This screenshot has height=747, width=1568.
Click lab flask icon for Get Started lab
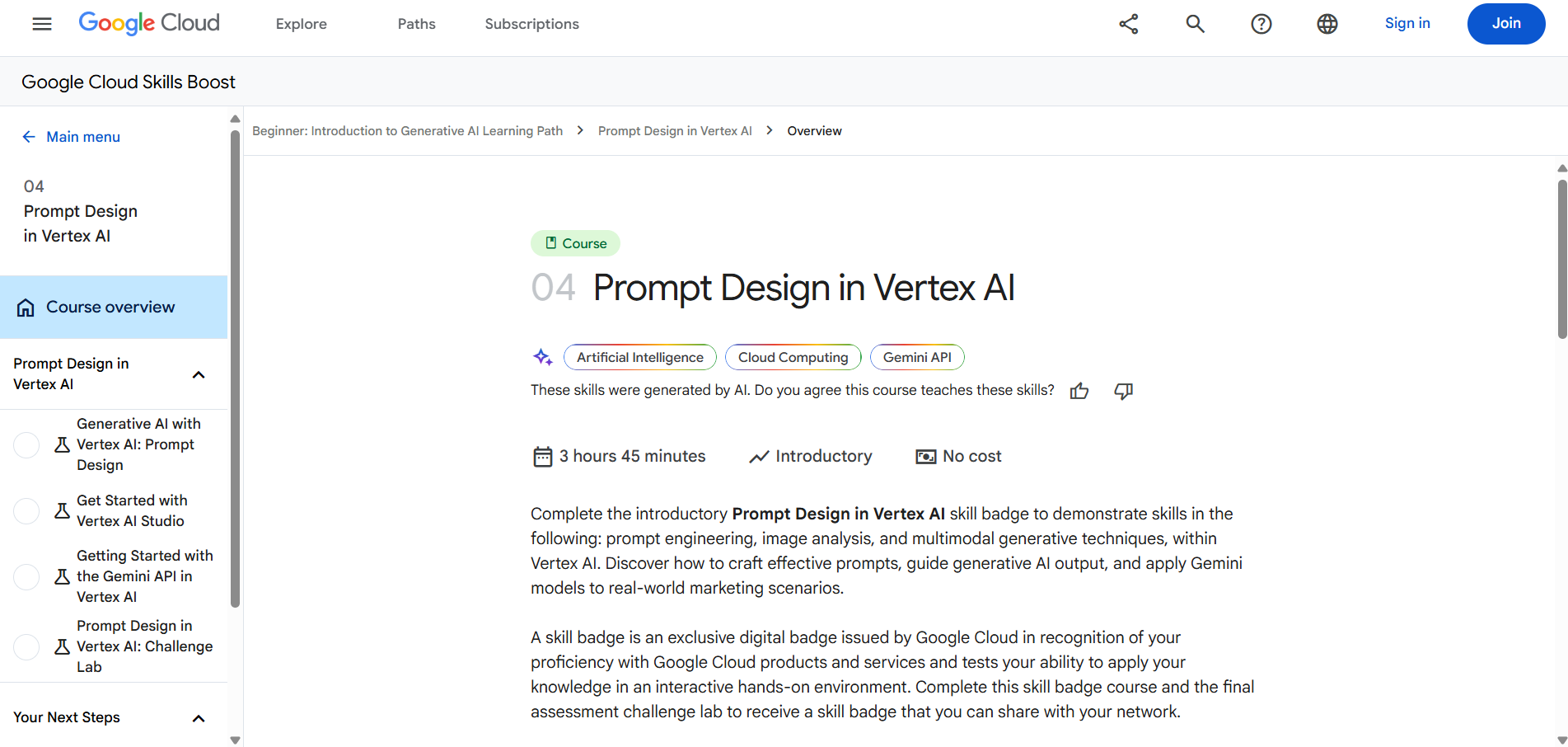pyautogui.click(x=62, y=510)
